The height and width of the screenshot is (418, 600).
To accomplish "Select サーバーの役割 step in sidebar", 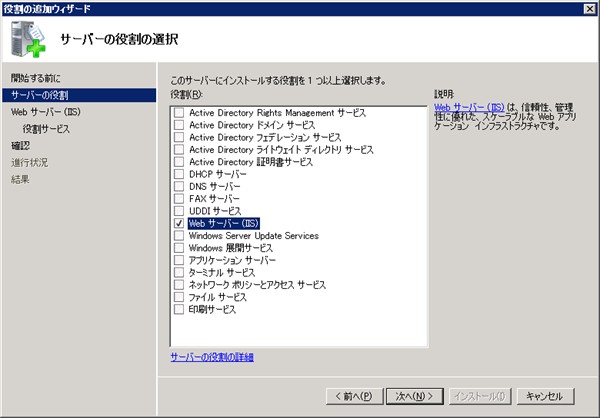I will pos(79,95).
